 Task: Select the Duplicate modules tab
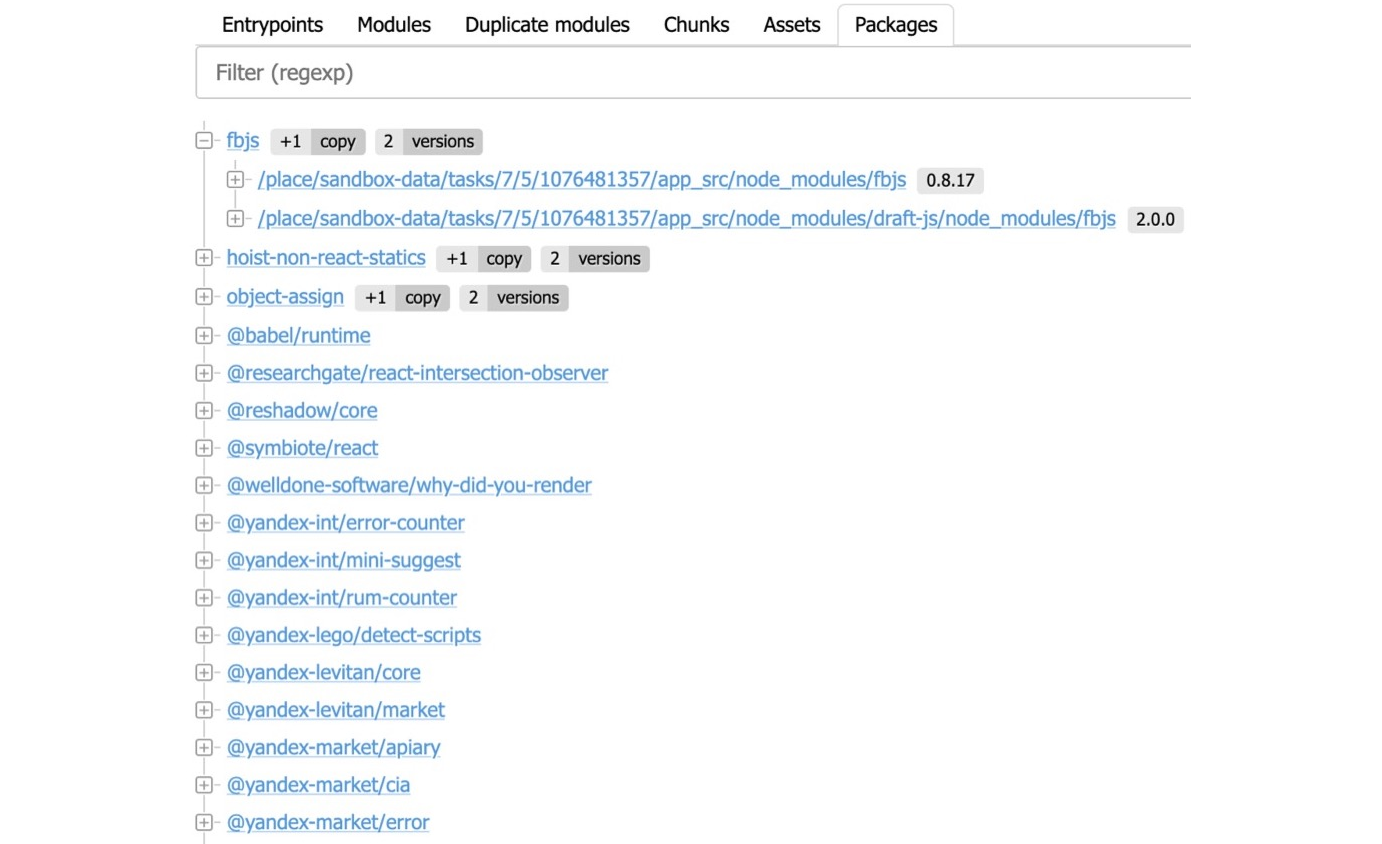[547, 25]
